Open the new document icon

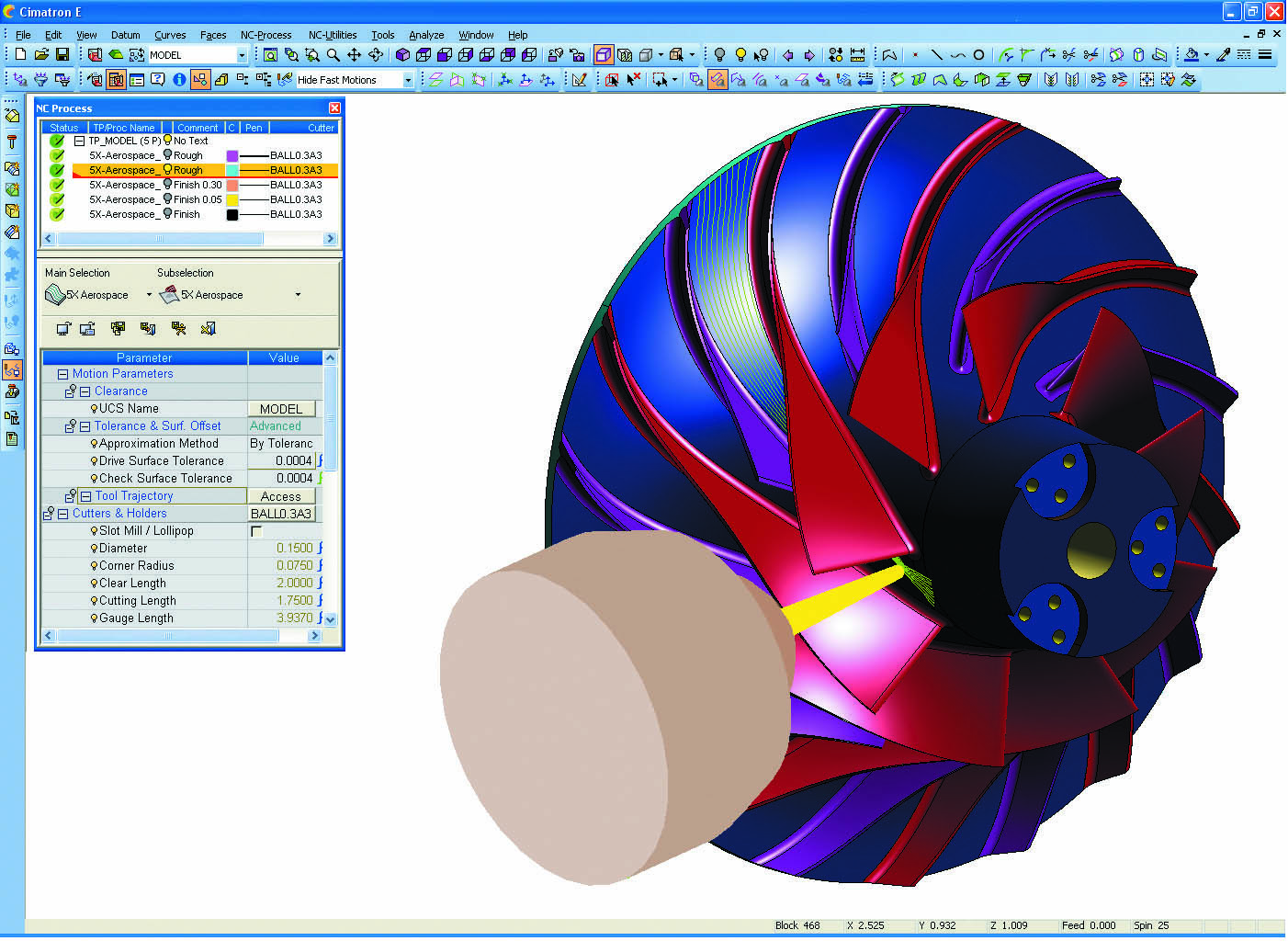20,55
